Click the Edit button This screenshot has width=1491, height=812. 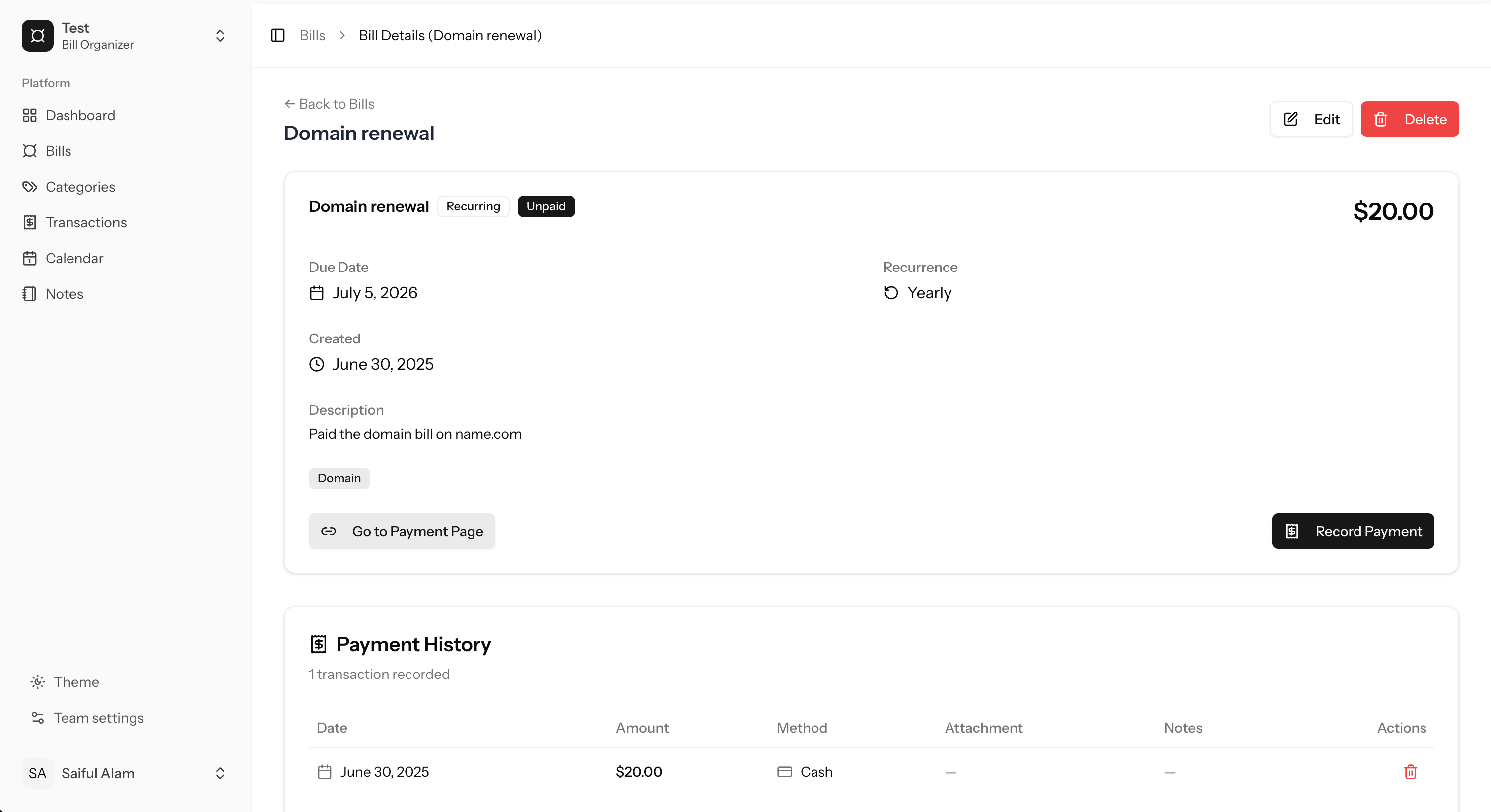click(x=1310, y=119)
